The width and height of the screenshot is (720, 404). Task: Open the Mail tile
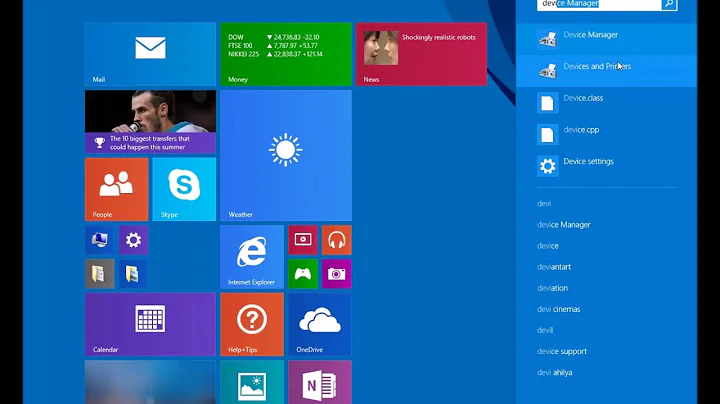click(x=150, y=54)
